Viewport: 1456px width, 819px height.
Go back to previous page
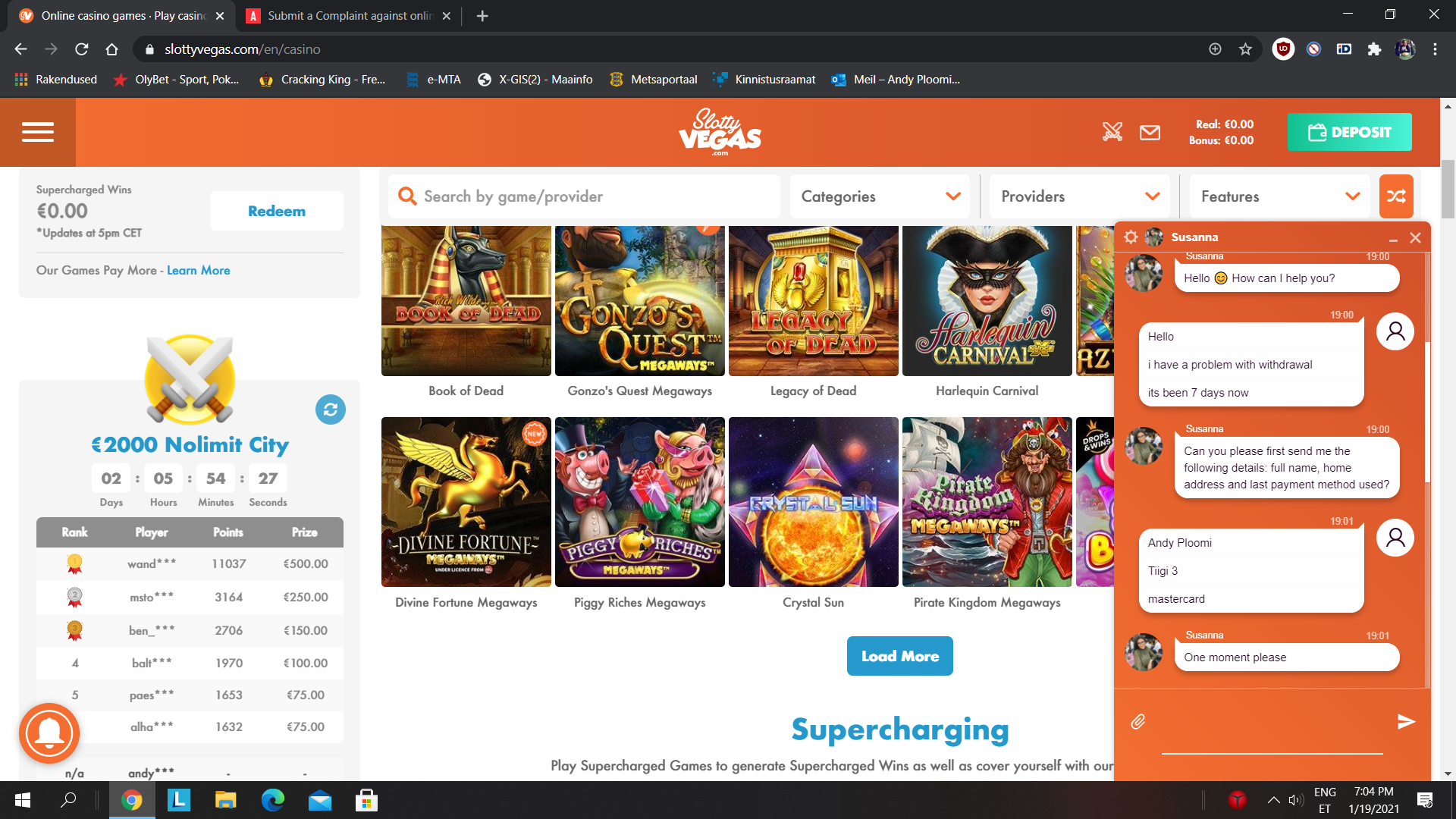click(21, 49)
